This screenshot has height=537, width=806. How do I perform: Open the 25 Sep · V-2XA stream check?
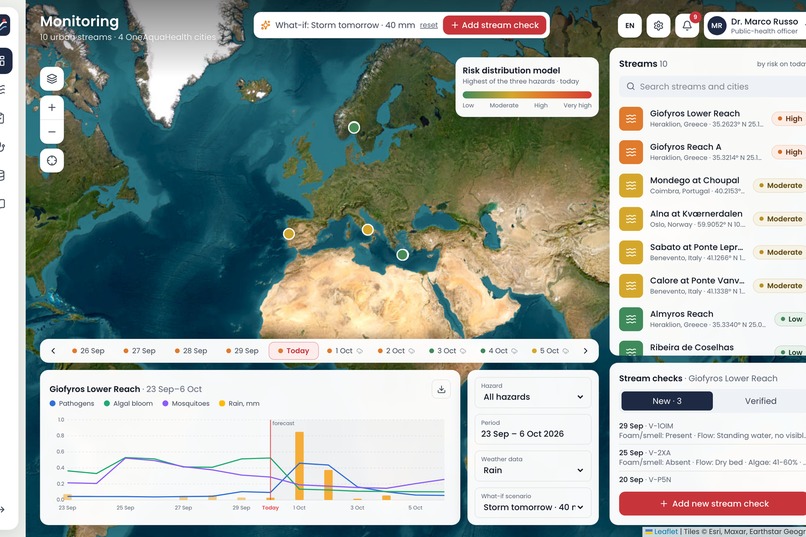tap(712, 457)
